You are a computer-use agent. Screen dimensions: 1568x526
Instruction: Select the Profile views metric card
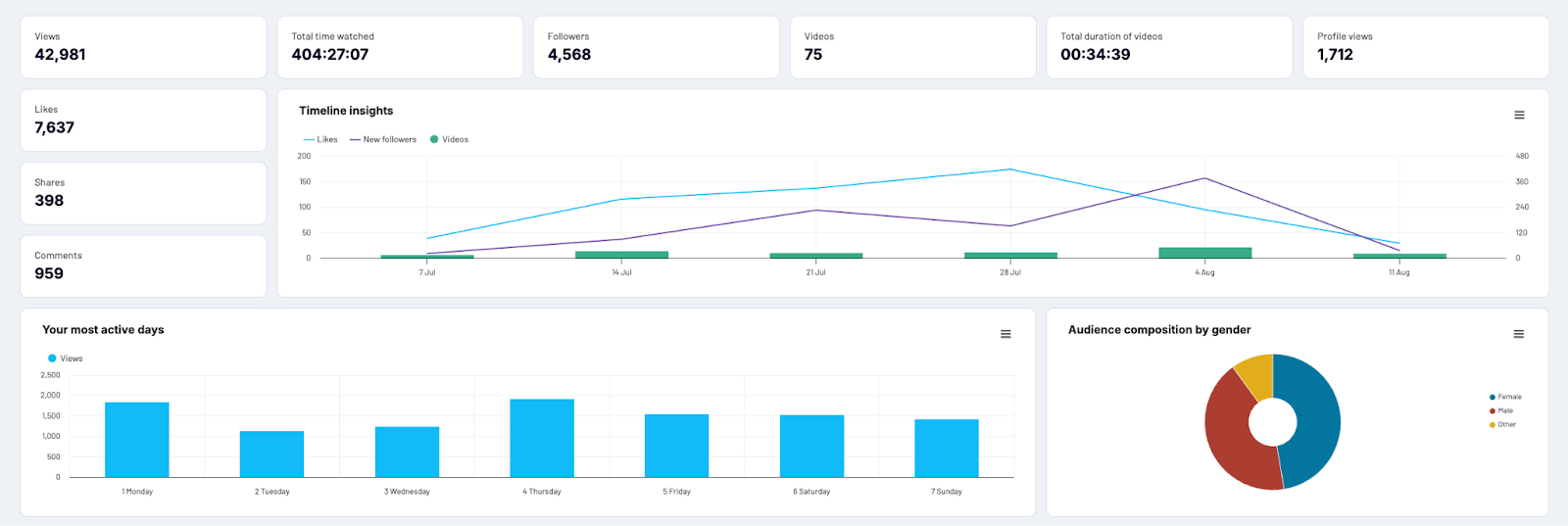coord(1425,47)
